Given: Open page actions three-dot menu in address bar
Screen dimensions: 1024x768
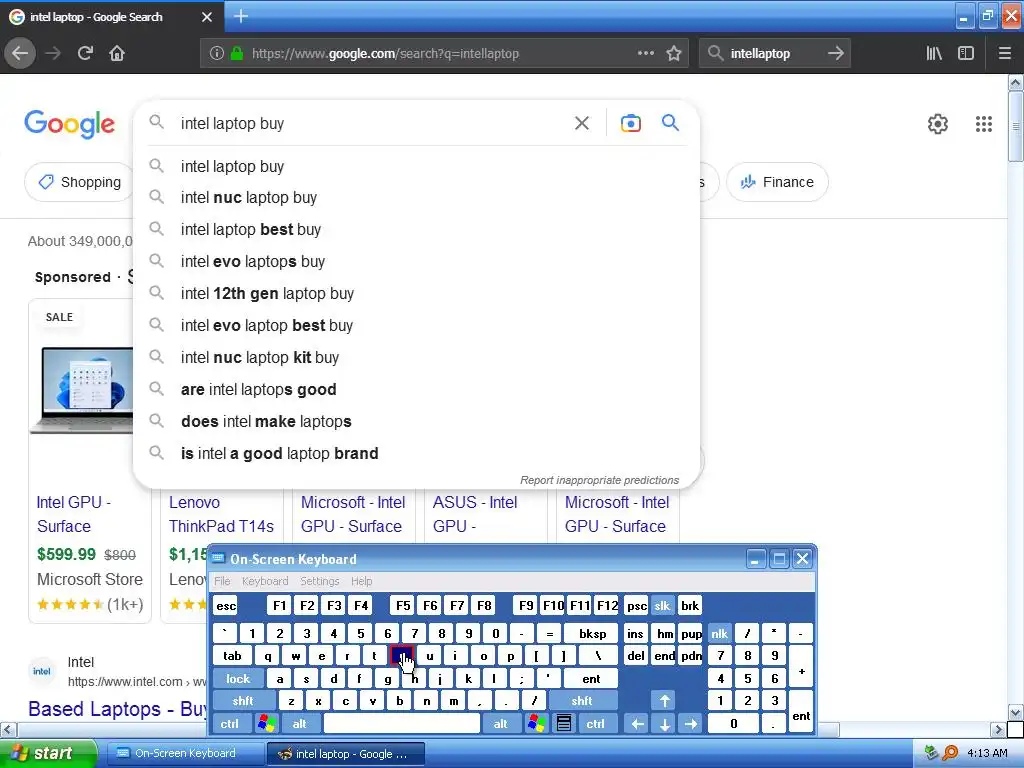Looking at the screenshot, I should (x=645, y=53).
